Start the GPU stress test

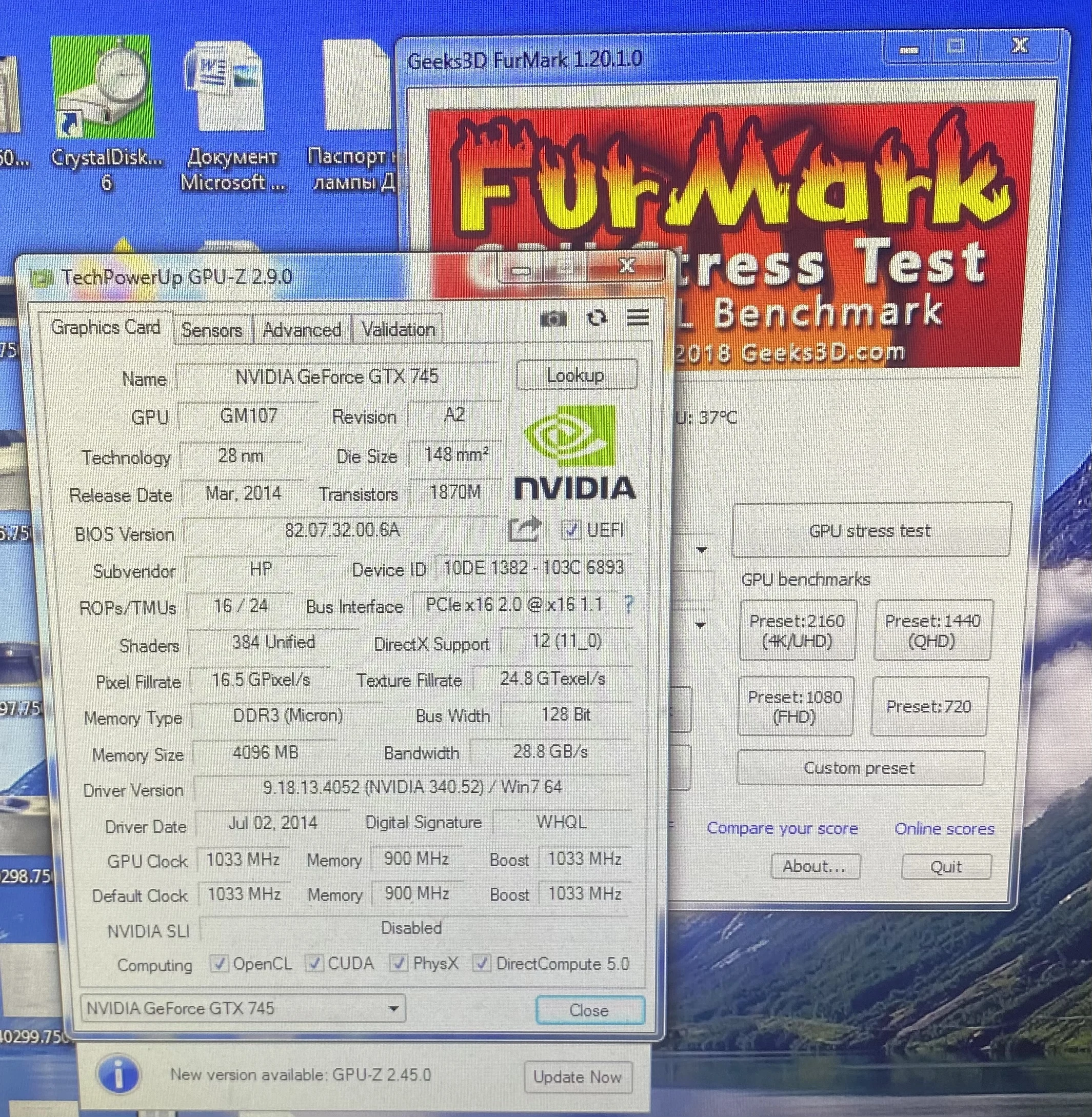pyautogui.click(x=869, y=531)
